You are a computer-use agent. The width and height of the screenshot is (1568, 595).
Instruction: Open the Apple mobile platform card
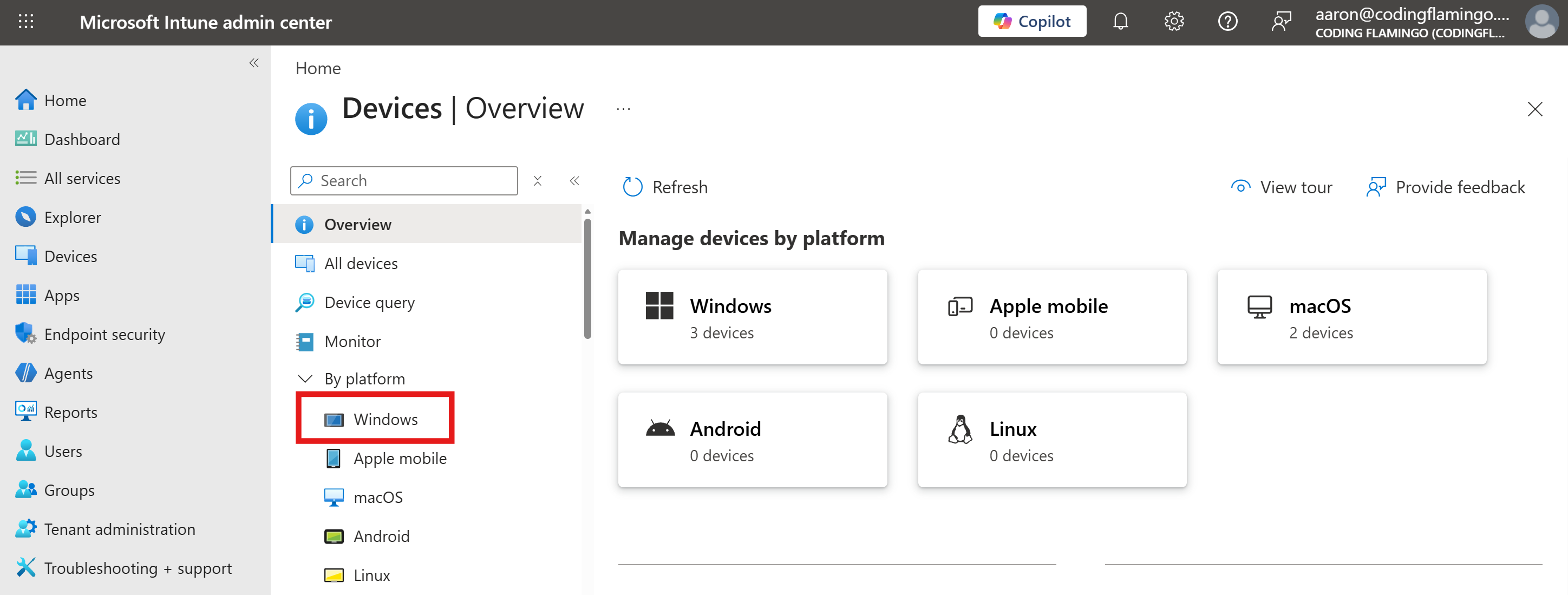click(x=1053, y=318)
